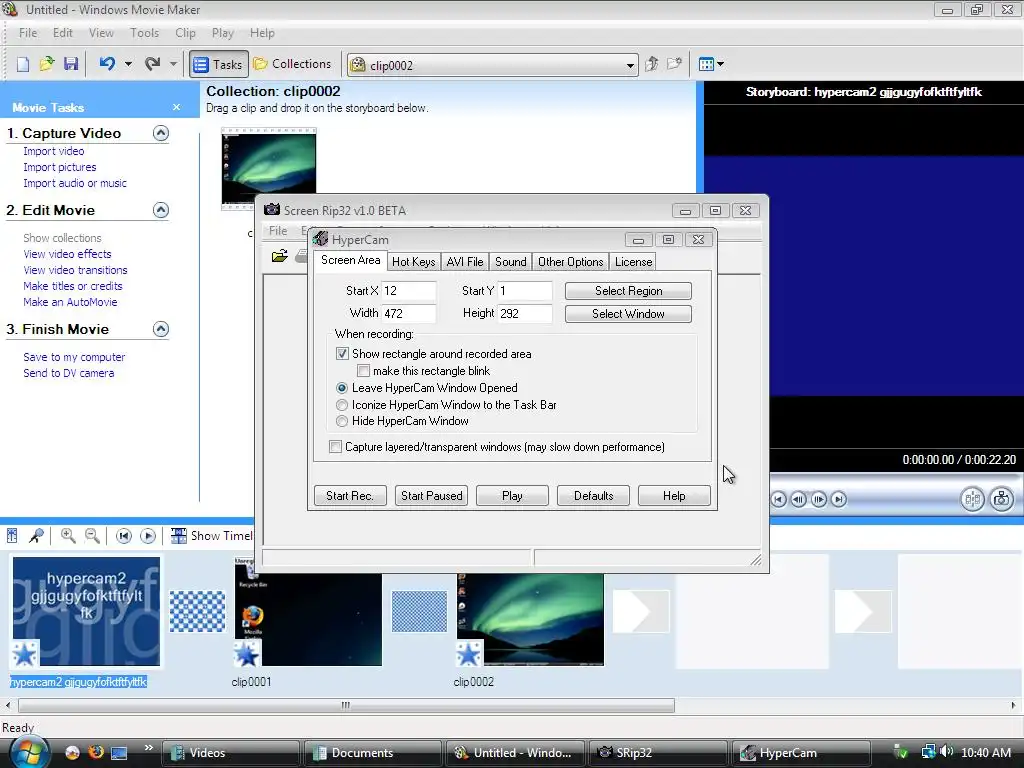
Task: Open the View menu
Action: 101,33
